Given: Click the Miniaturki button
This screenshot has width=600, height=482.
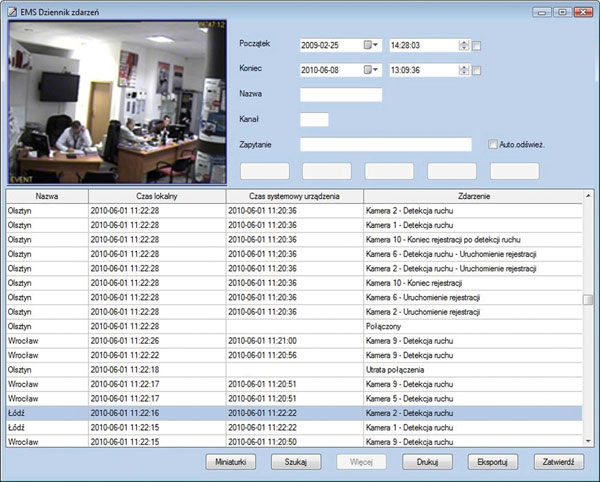Looking at the screenshot, I should (231, 462).
